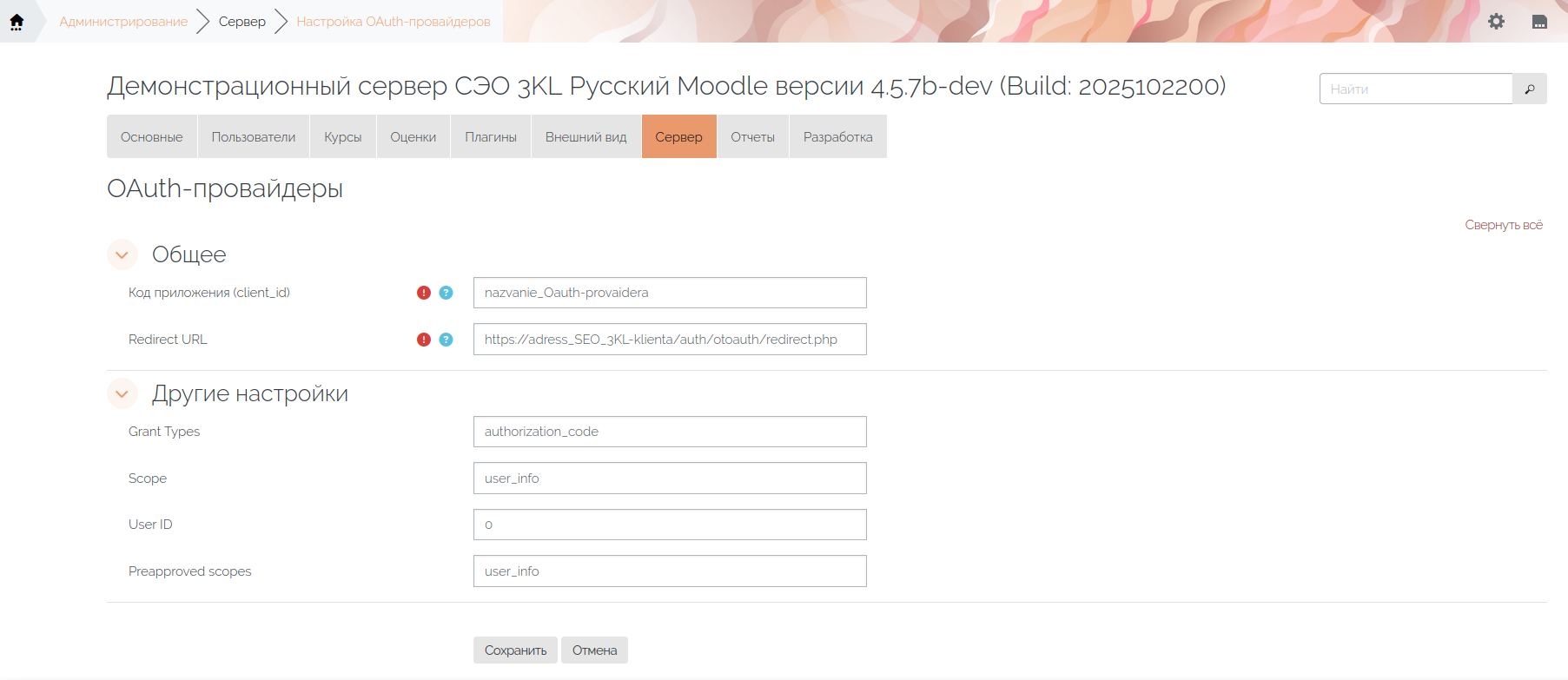Select the Разработка tab
The width and height of the screenshot is (1568, 680).
(x=837, y=137)
